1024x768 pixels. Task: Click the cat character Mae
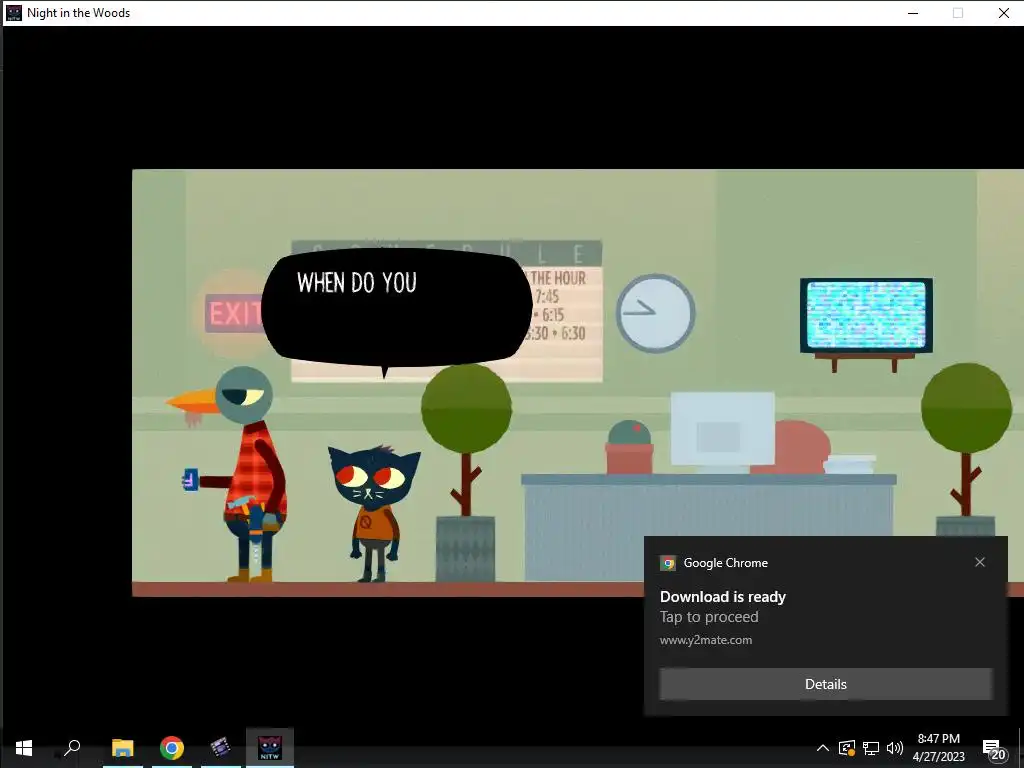coord(374,513)
